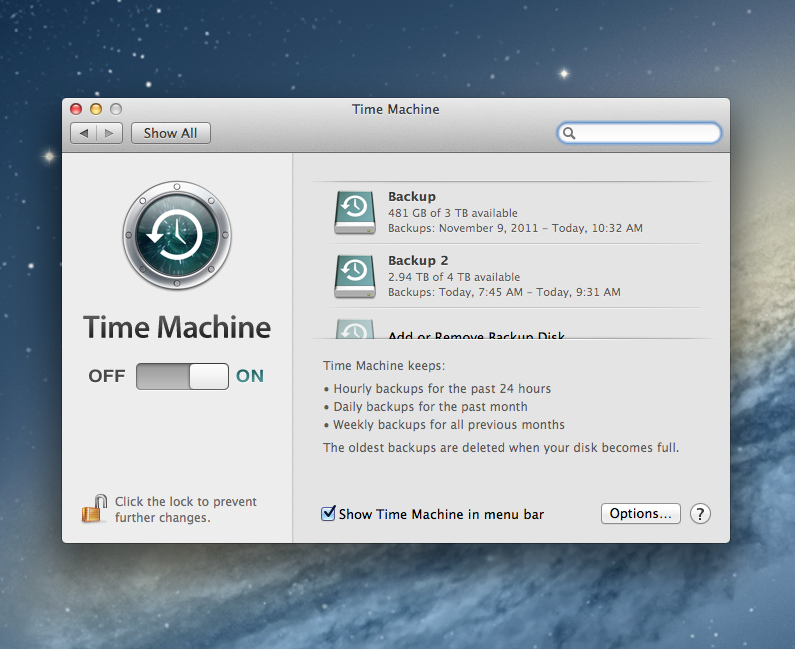
Task: Click the Backup disk drive icon
Action: pyautogui.click(x=353, y=211)
